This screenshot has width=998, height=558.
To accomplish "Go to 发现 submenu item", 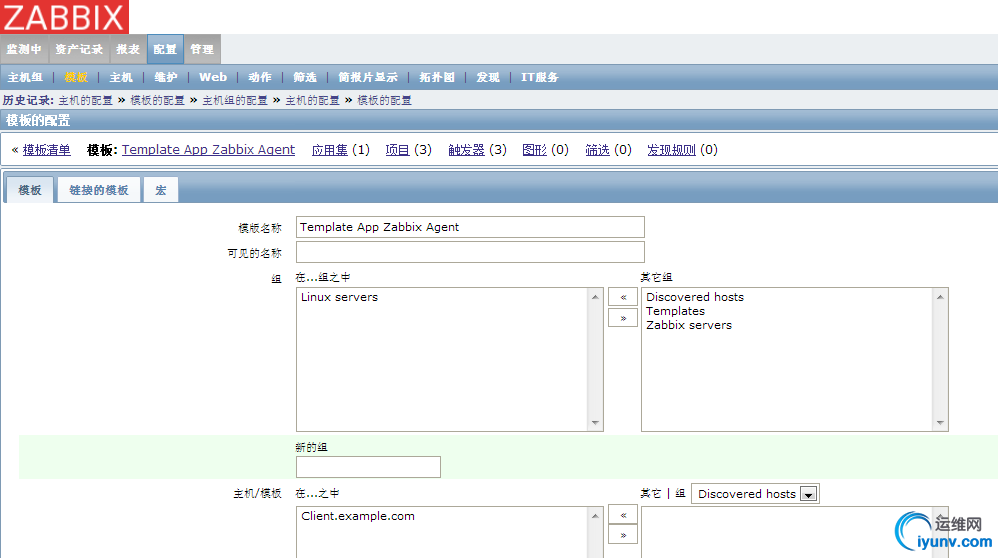I will click(488, 77).
